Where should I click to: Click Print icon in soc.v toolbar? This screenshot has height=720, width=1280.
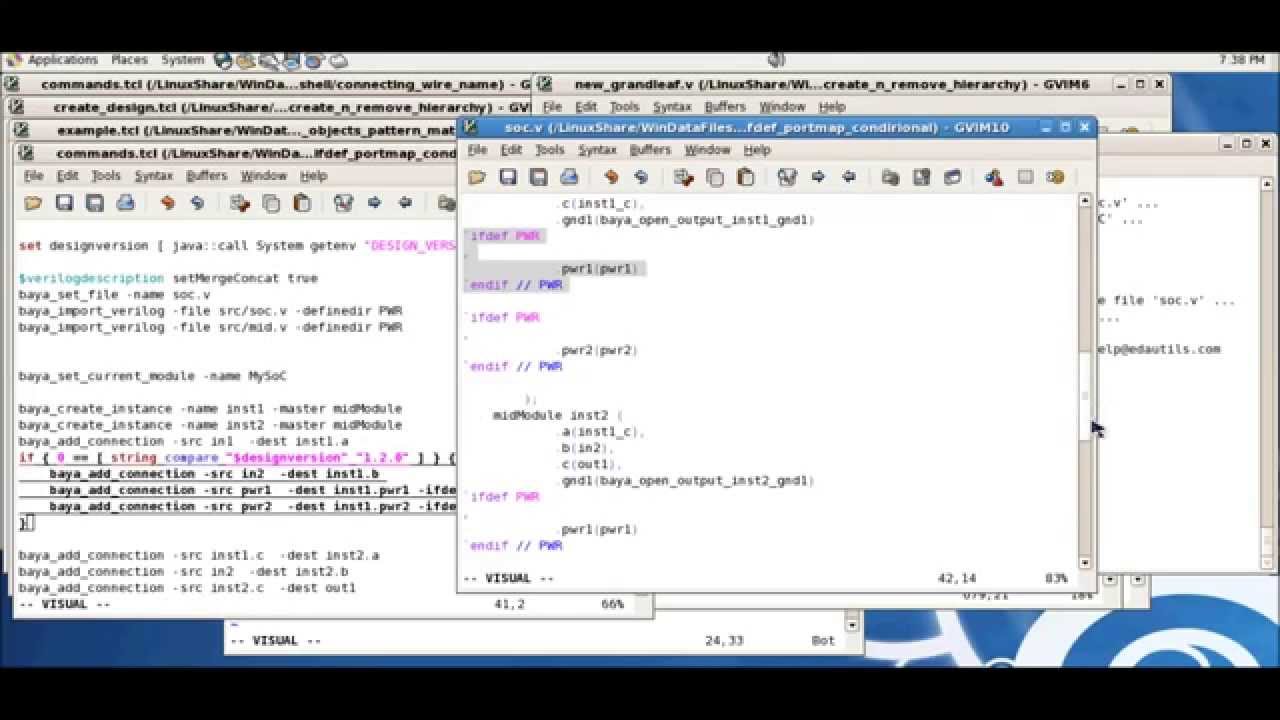[x=569, y=177]
